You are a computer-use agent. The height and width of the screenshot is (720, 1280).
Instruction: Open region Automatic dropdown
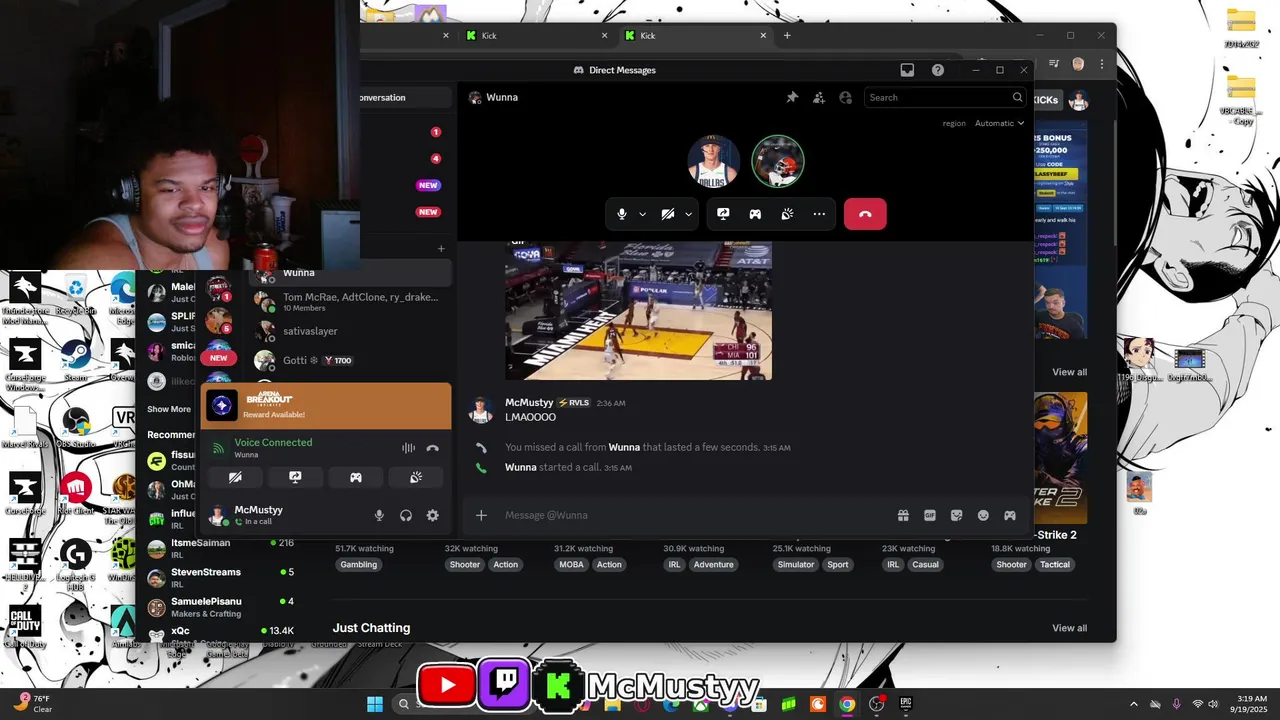1000,123
